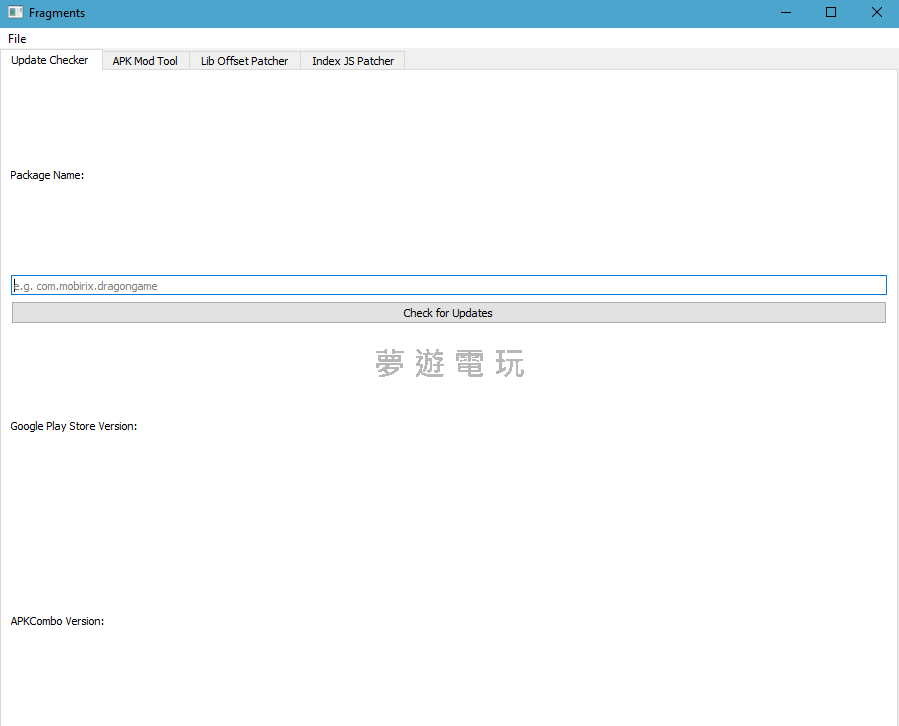Click the Google Play Store Version label
The width and height of the screenshot is (899, 726).
pyautogui.click(x=74, y=426)
